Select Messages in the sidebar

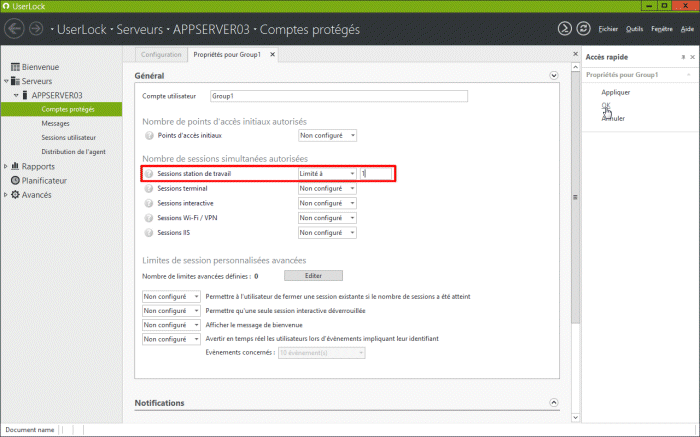55,124
